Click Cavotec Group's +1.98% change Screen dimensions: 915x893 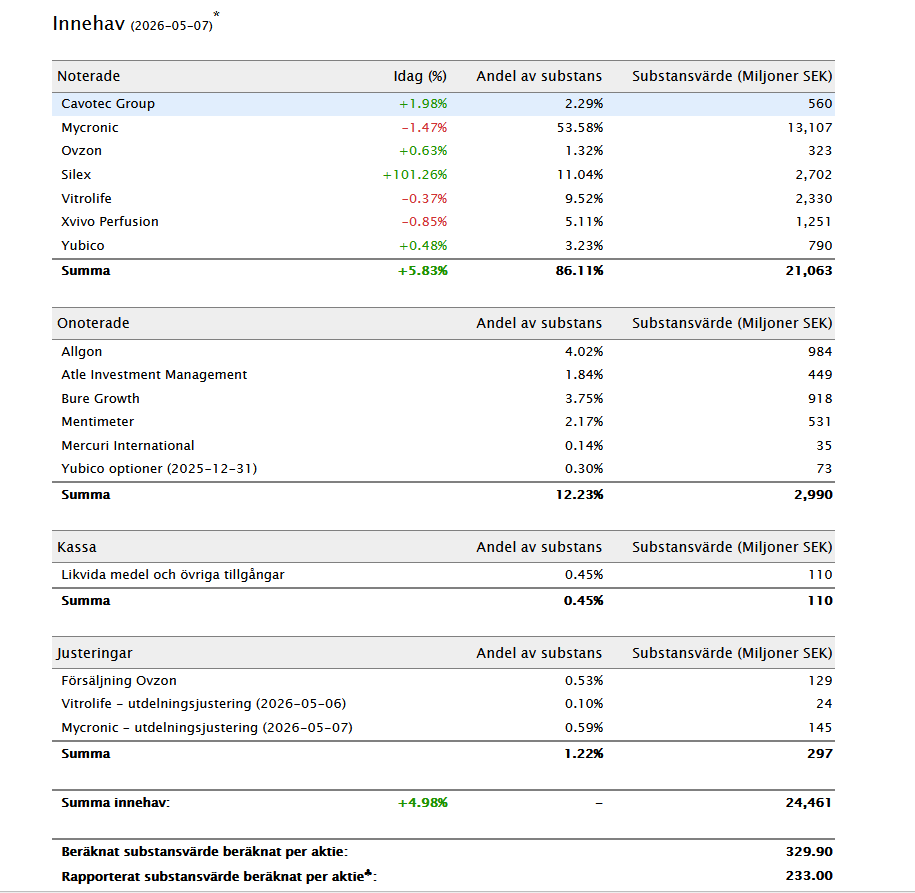point(423,104)
